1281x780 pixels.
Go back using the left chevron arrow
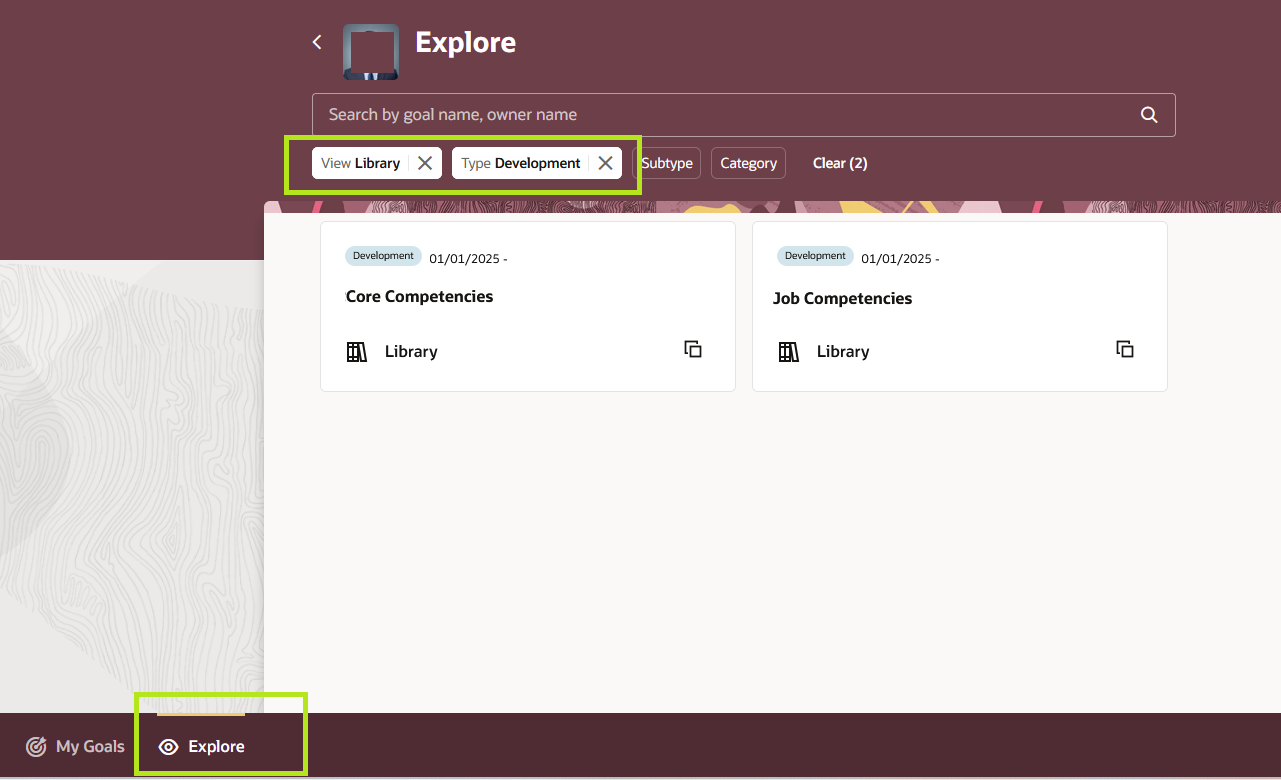point(317,42)
